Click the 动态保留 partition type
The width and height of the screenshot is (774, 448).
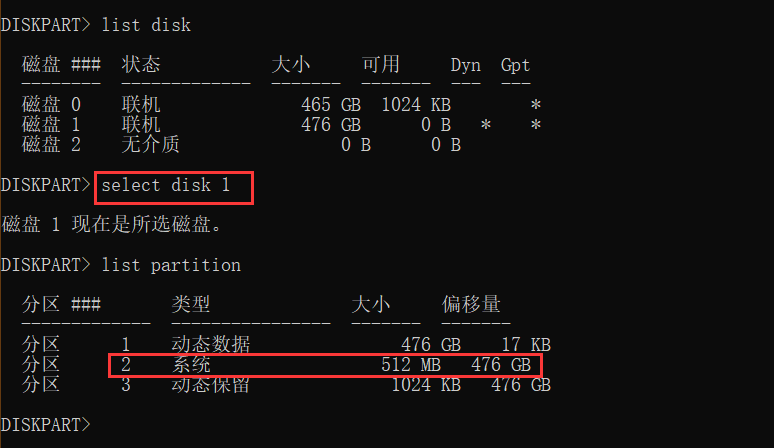pyautogui.click(x=211, y=385)
